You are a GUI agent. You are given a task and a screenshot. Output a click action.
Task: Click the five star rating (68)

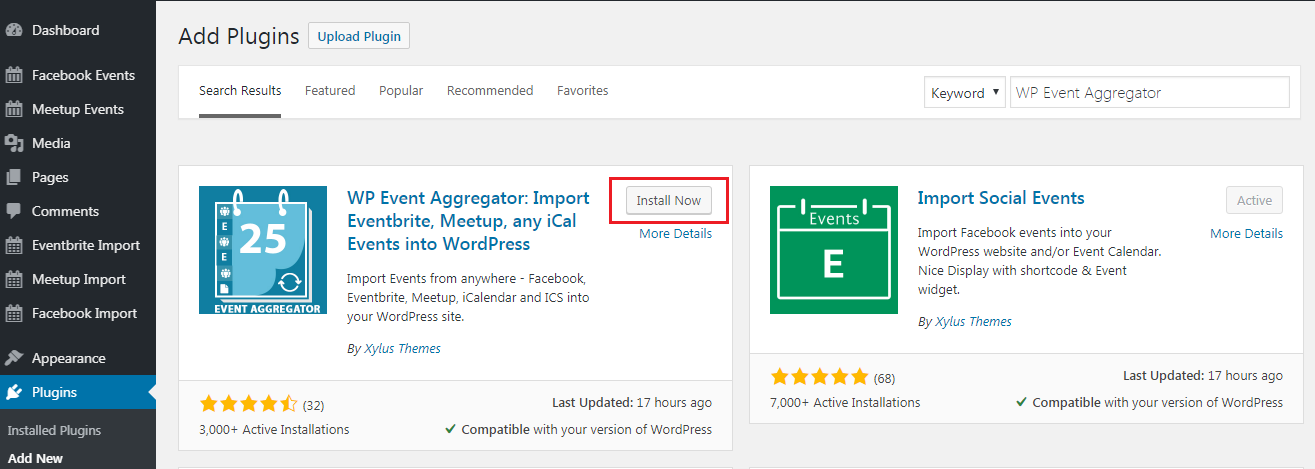pyautogui.click(x=819, y=377)
